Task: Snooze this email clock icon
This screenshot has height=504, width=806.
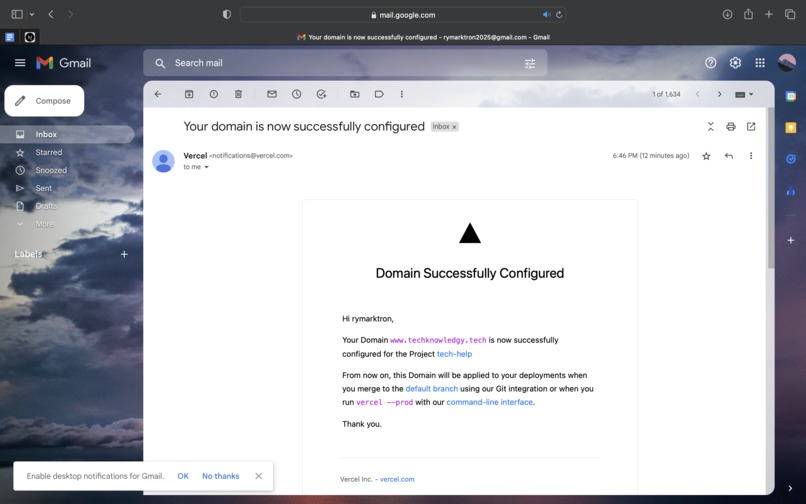Action: 297,94
